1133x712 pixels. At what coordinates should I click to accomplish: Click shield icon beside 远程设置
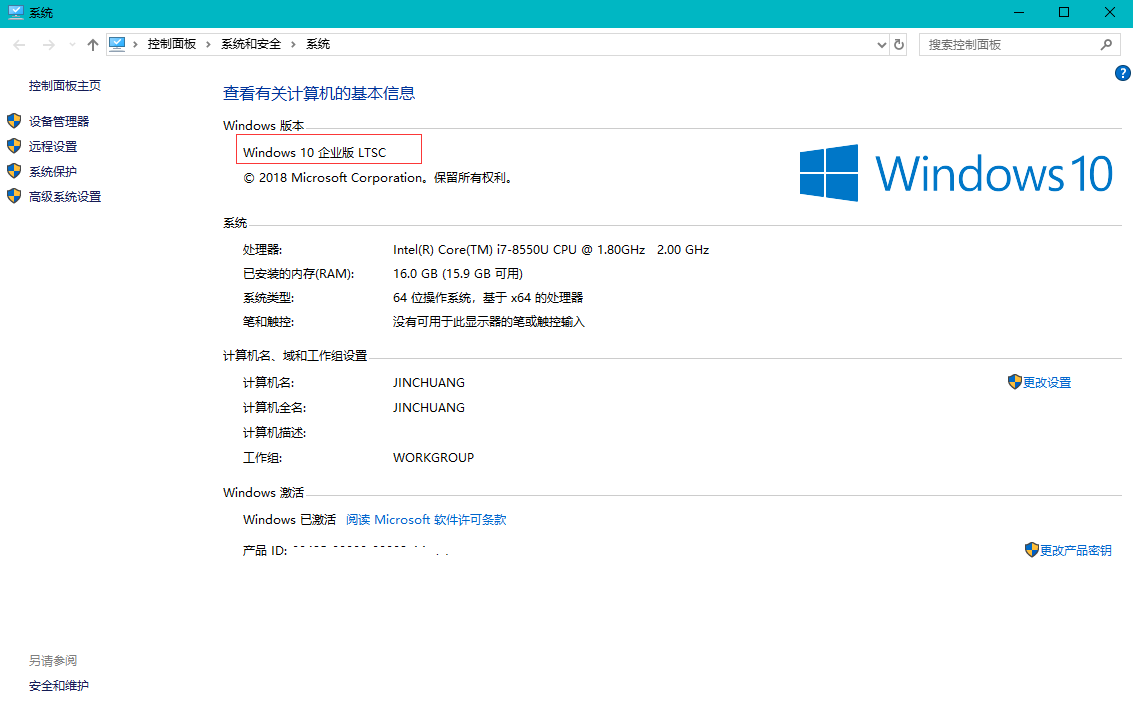[14, 146]
